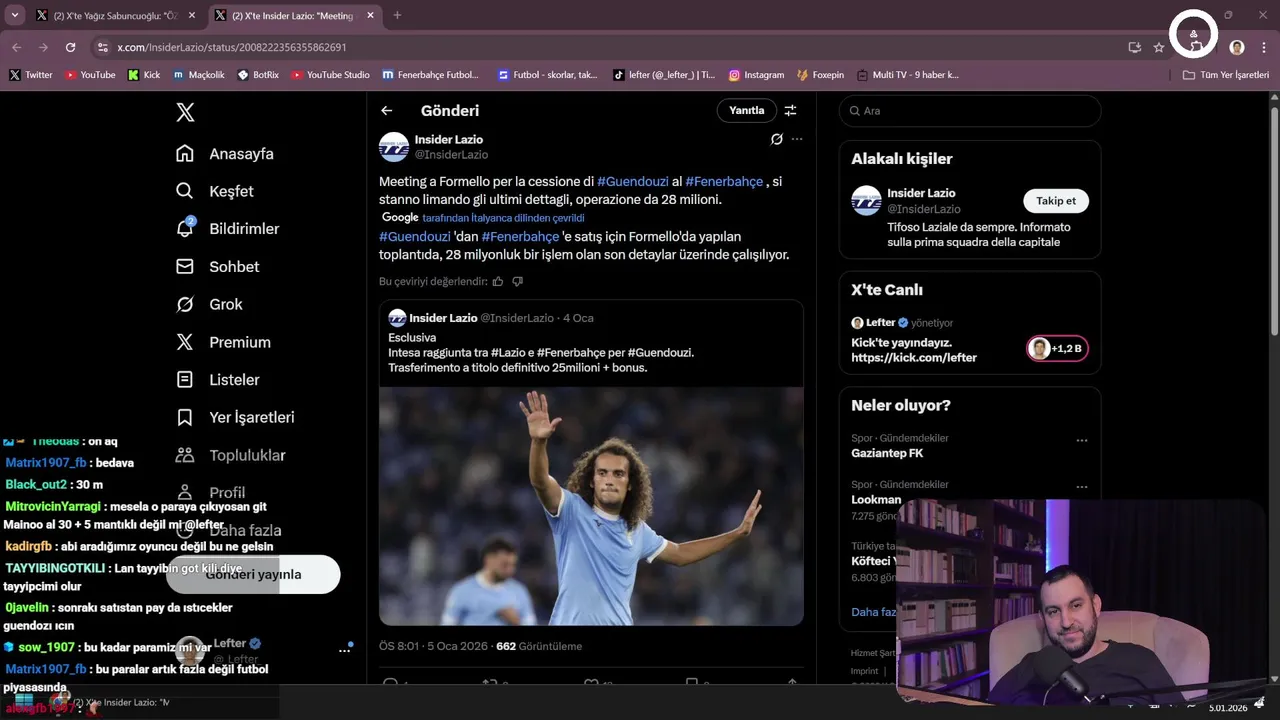Image resolution: width=1280 pixels, height=720 pixels.
Task: Open the tab search dropdown arrow
Action: click(x=14, y=16)
